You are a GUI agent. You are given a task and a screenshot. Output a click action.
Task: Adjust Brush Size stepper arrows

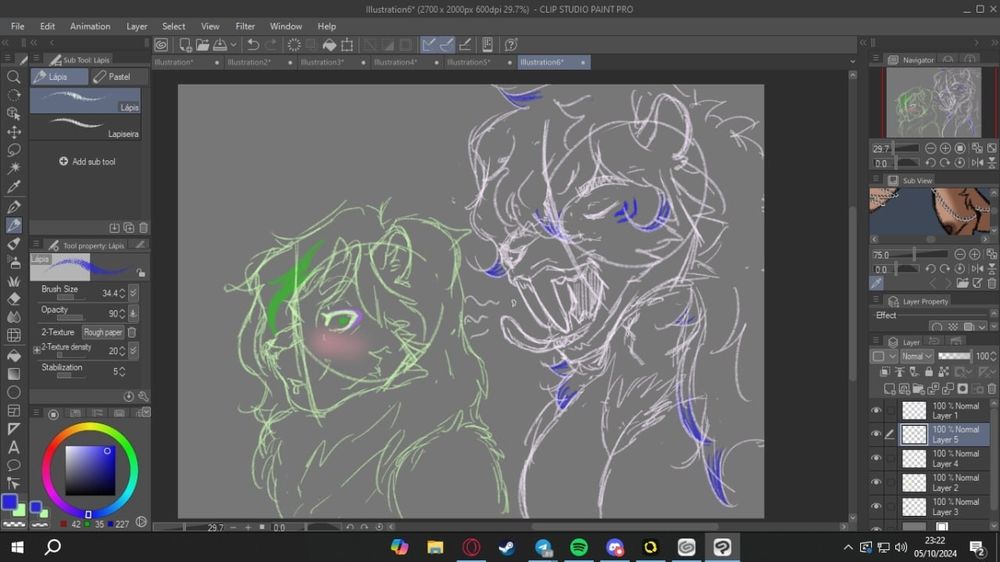(x=122, y=293)
